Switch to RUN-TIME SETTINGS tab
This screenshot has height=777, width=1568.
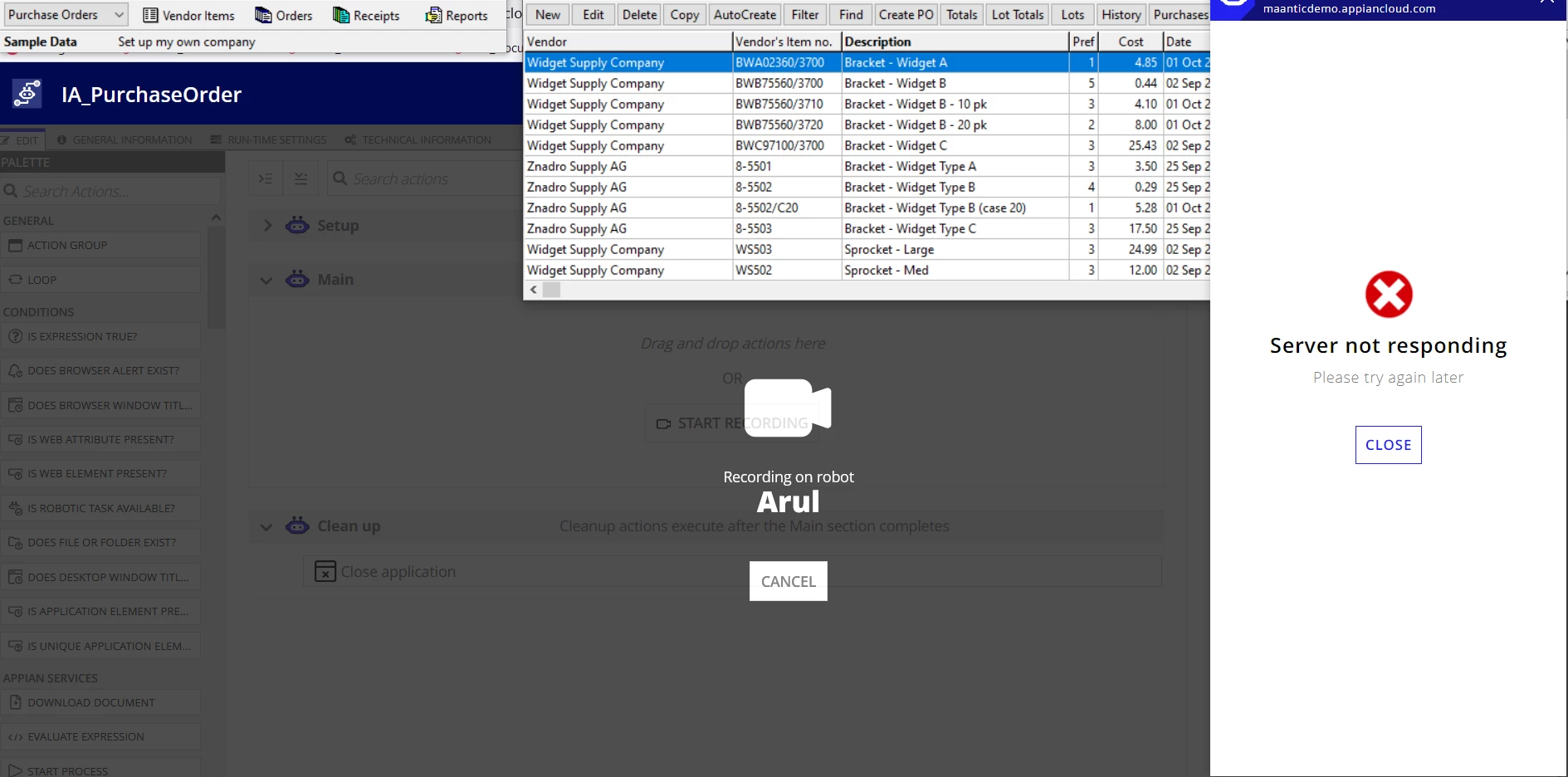[x=268, y=140]
